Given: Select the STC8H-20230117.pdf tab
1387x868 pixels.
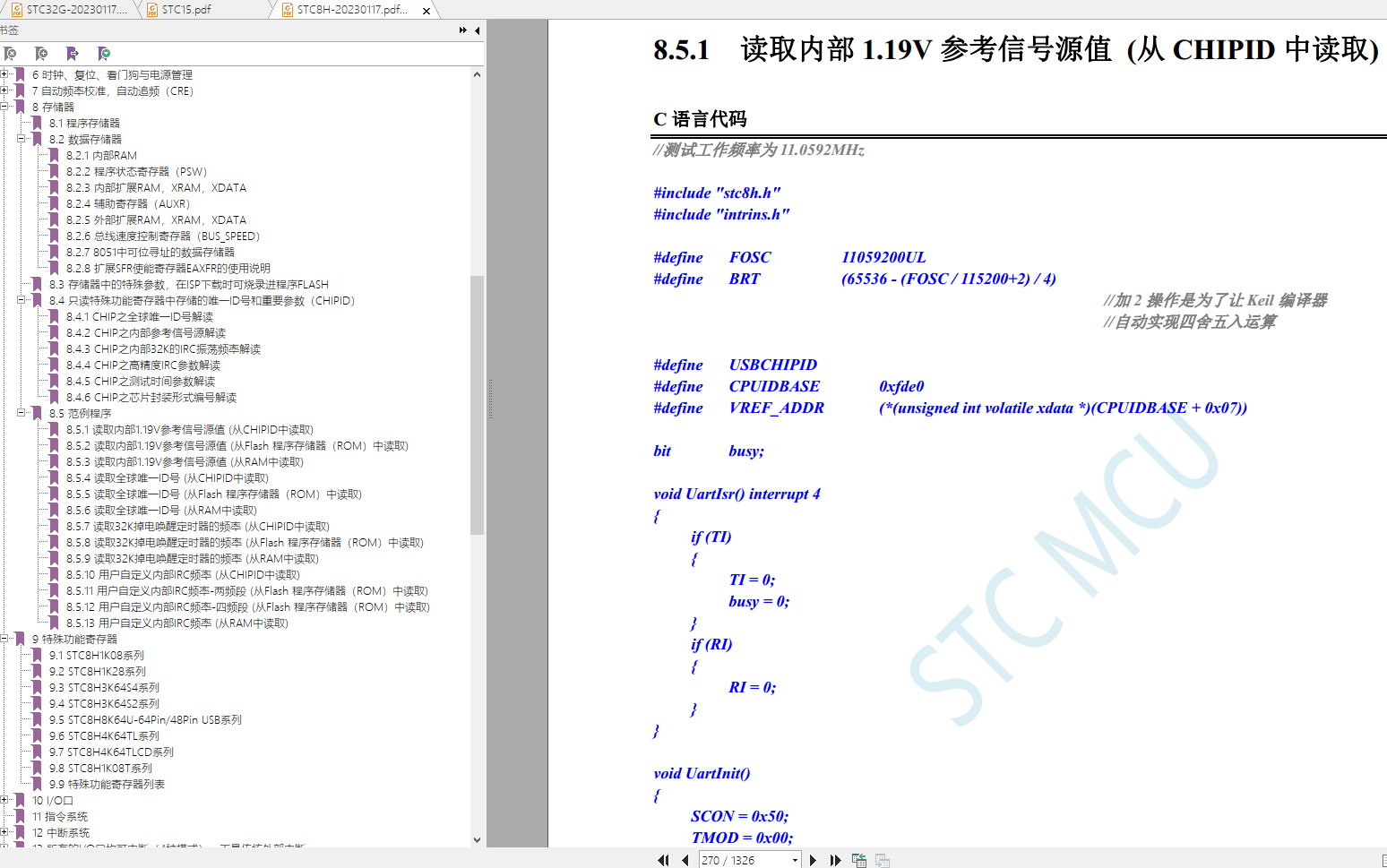Looking at the screenshot, I should point(353,10).
